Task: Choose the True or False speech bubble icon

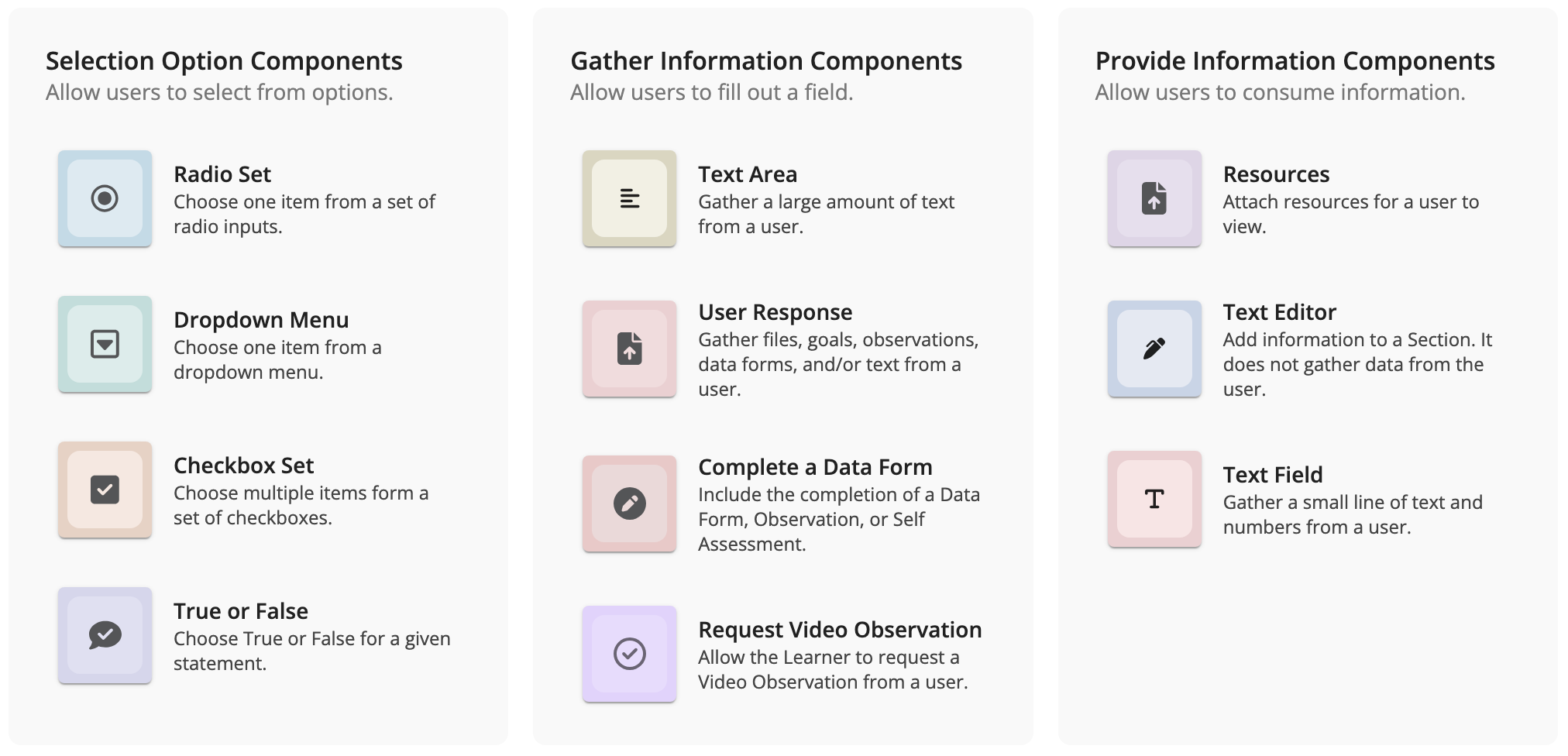Action: tap(105, 635)
